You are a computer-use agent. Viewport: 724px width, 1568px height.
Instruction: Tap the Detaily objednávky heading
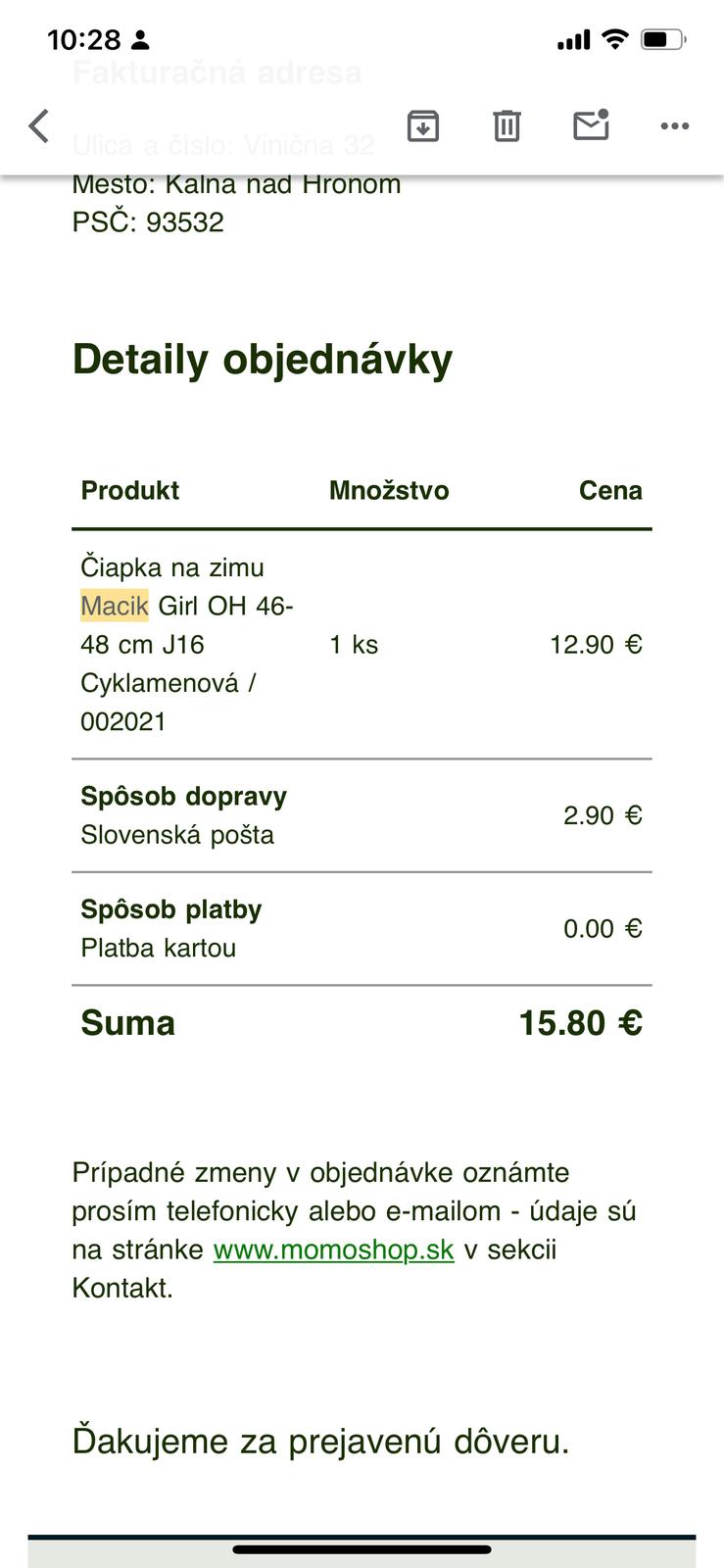tap(263, 360)
